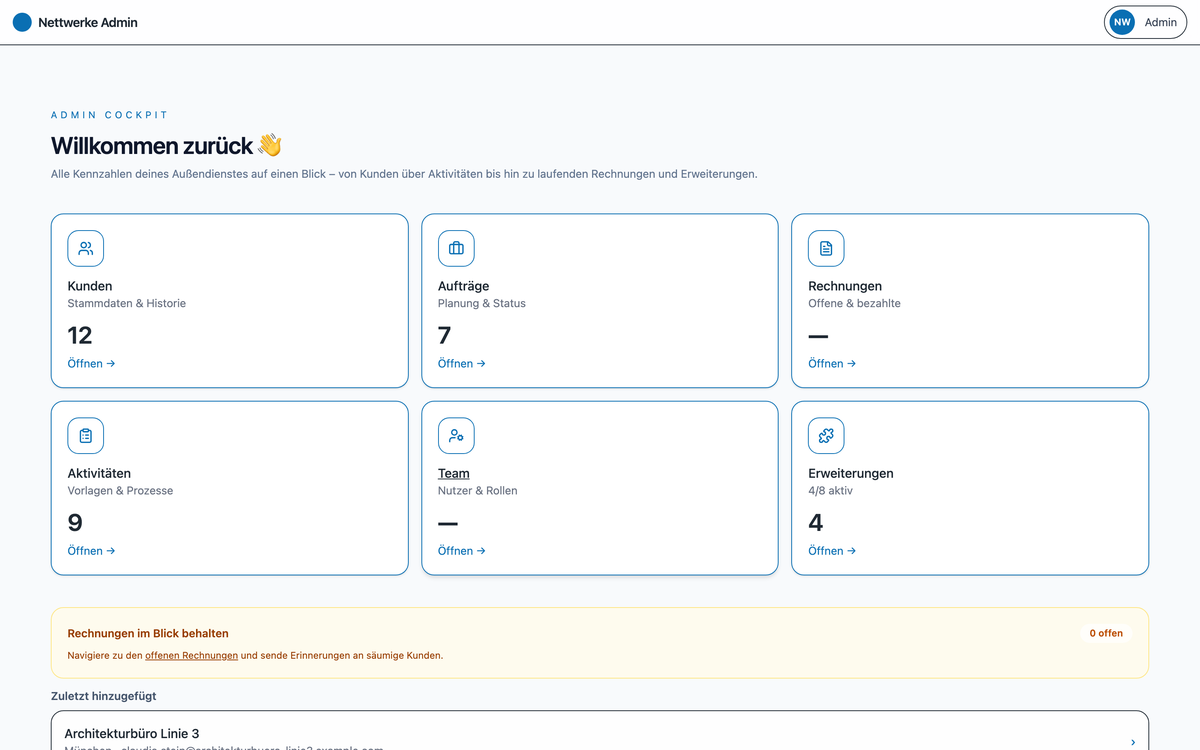1200x750 pixels.
Task: Click the Kunden people icon
Action: coord(86,248)
